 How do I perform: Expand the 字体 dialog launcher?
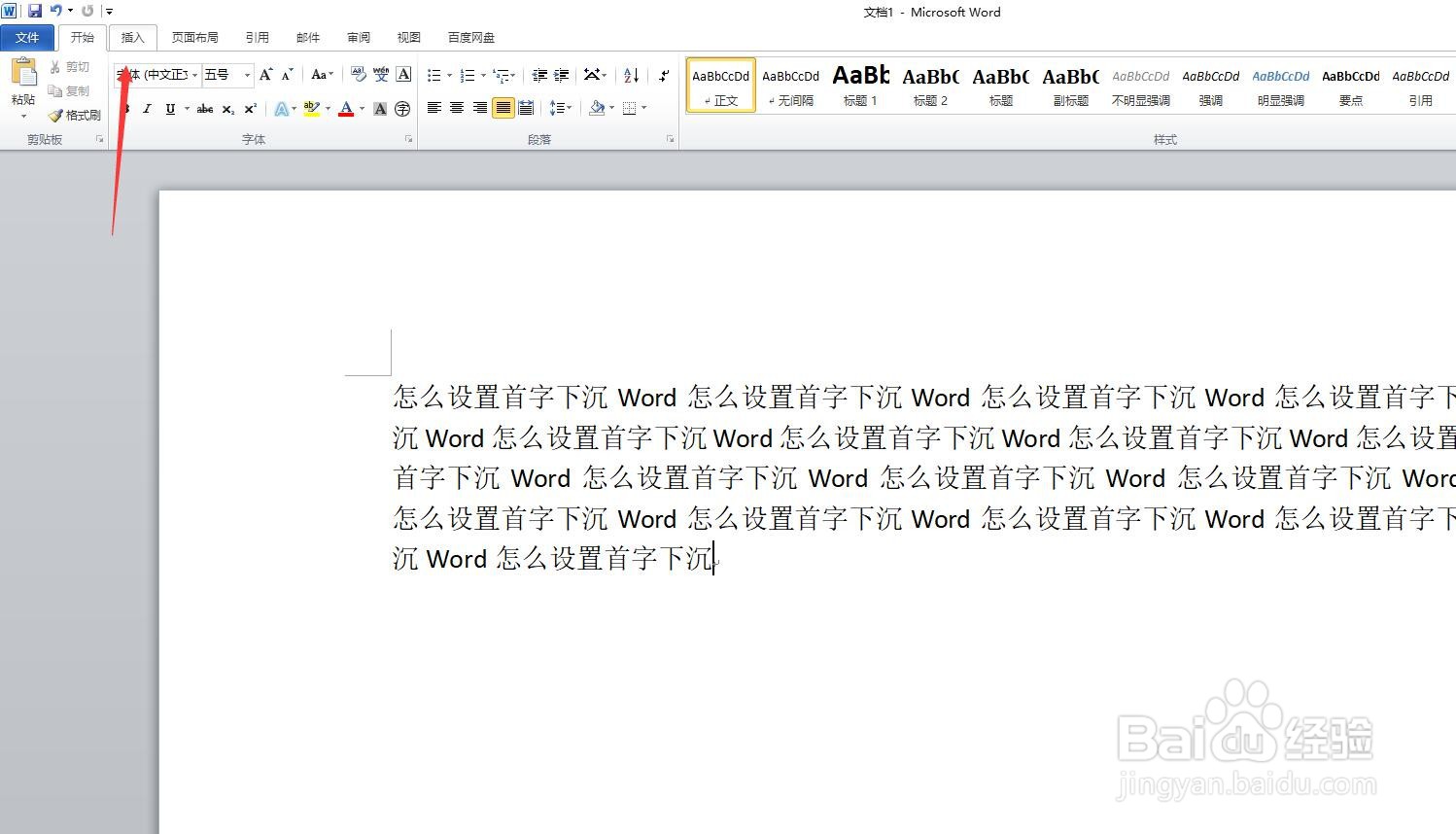[x=408, y=140]
